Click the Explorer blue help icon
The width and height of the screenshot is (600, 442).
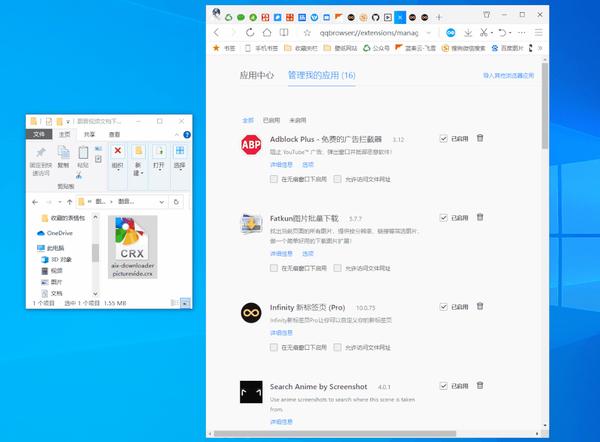pyautogui.click(x=187, y=135)
